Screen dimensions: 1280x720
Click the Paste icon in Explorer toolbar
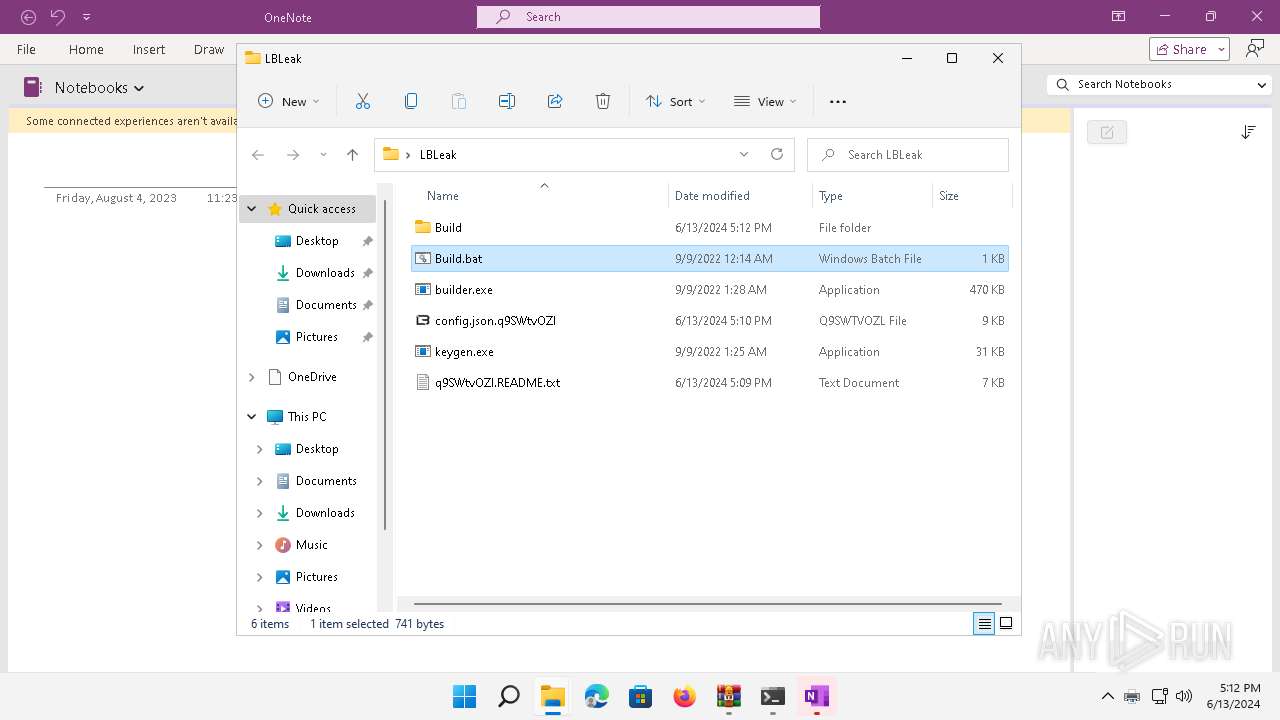[458, 101]
